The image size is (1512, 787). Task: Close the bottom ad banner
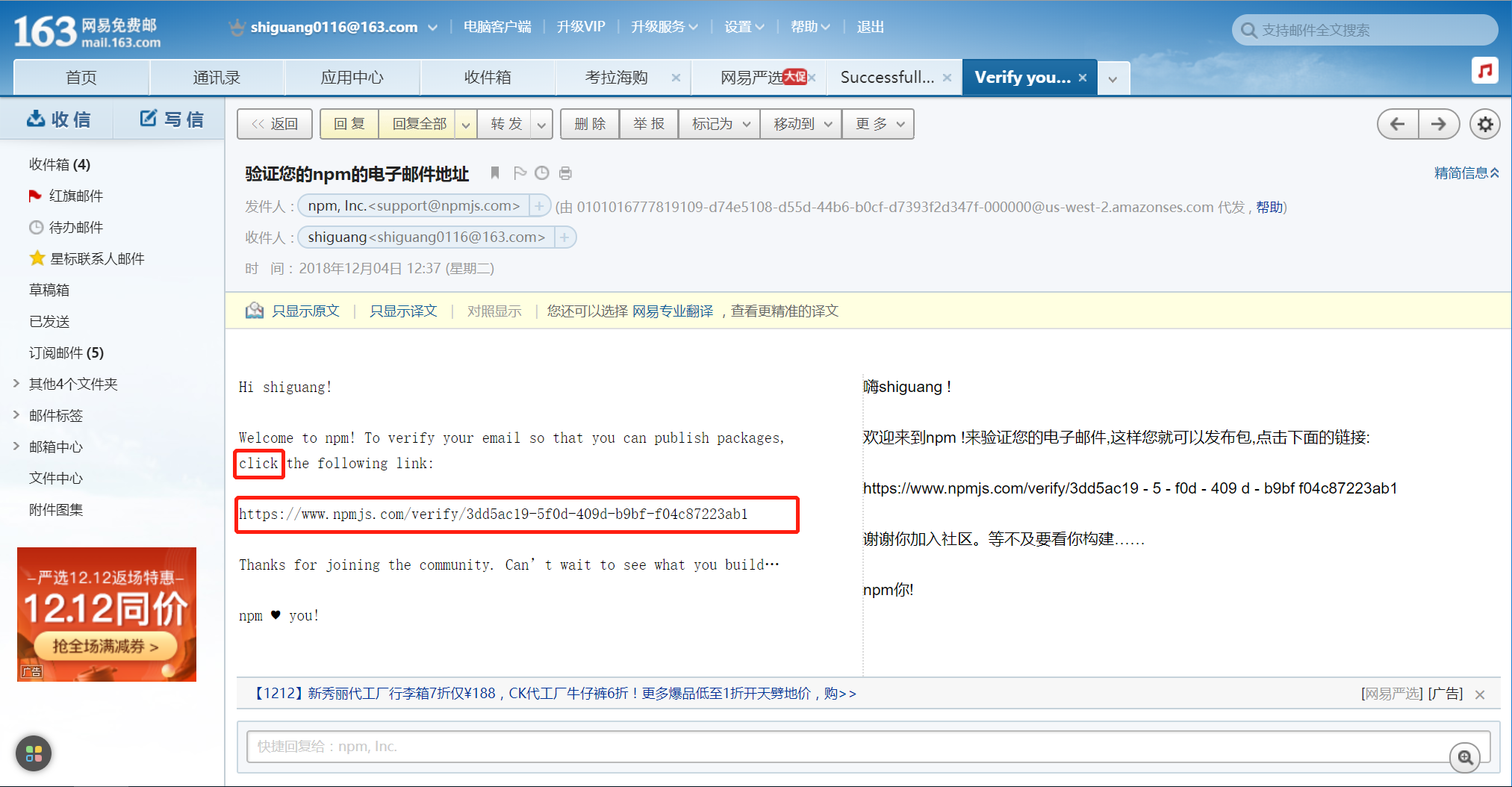coord(1480,694)
